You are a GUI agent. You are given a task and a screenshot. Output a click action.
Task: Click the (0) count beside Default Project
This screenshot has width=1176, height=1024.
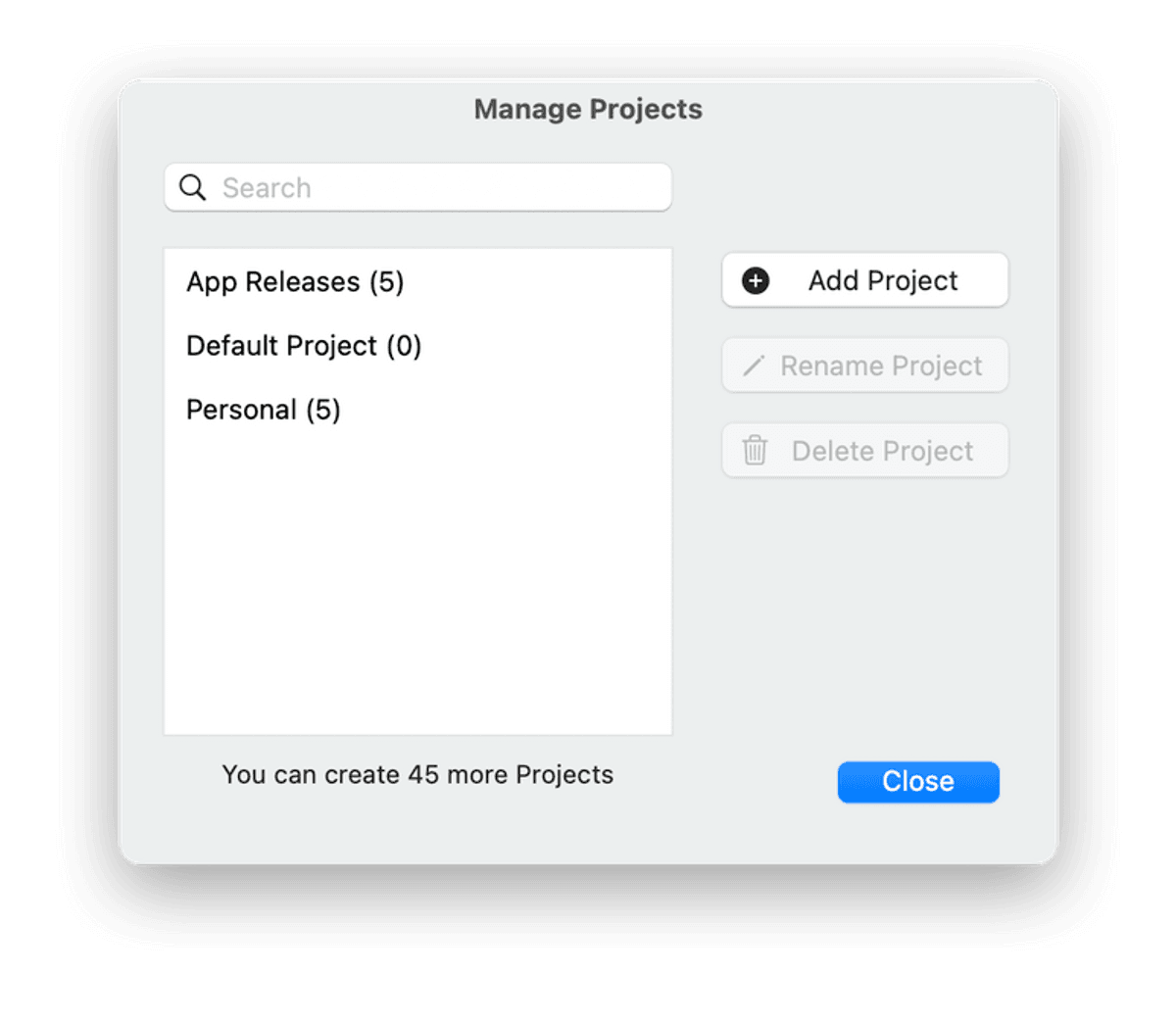click(x=404, y=346)
